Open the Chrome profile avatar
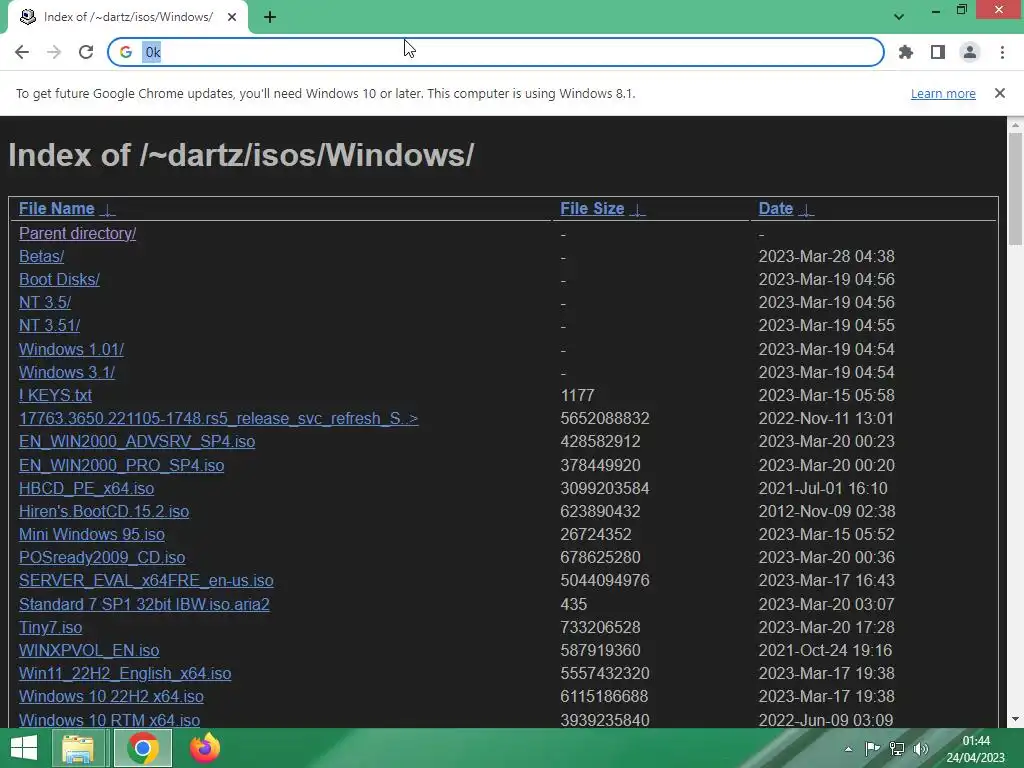This screenshot has height=768, width=1024. (x=970, y=52)
